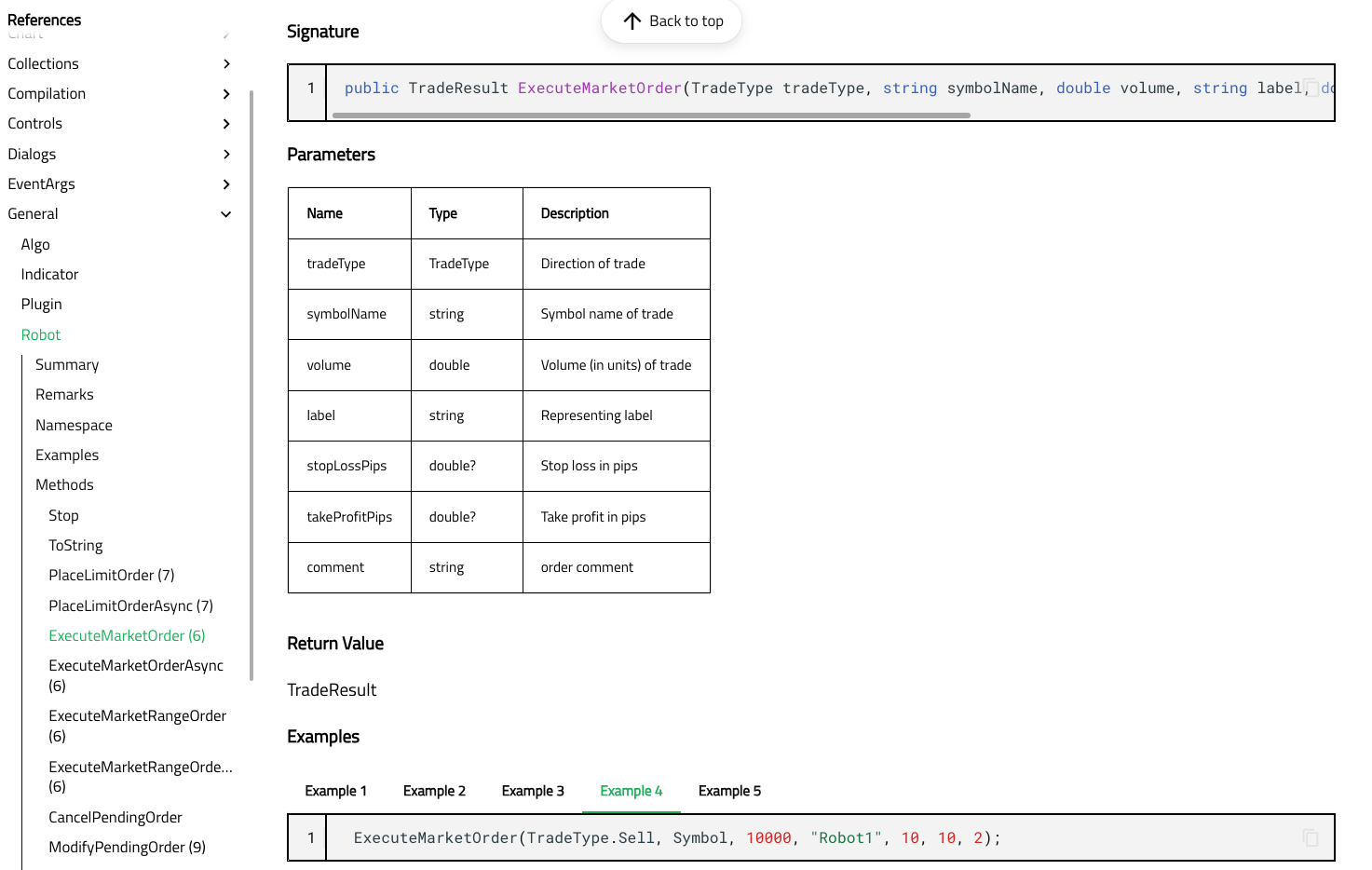Jump to the Summary section
Image resolution: width=1372 pixels, height=870 pixels.
coord(67,364)
